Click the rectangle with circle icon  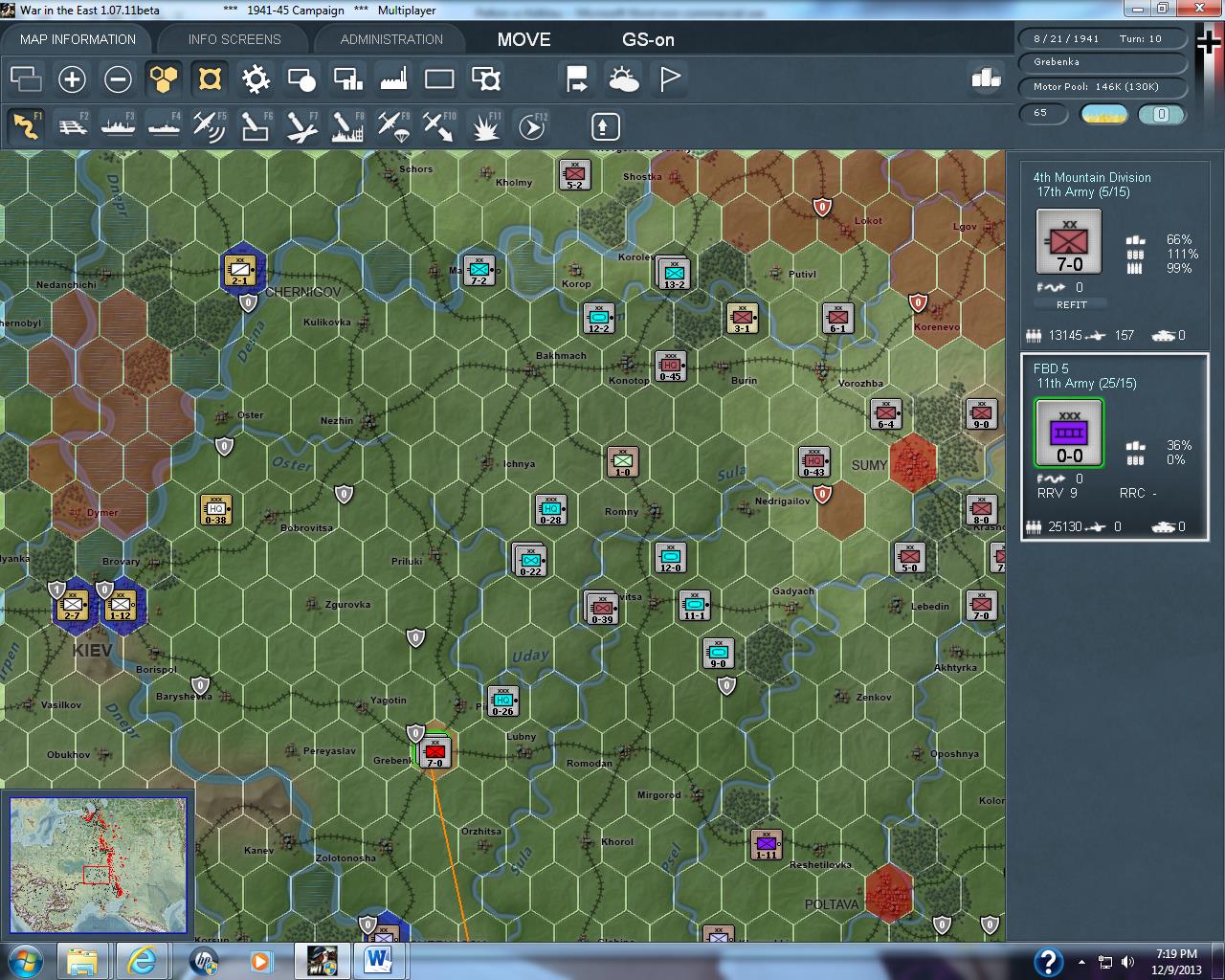tap(301, 78)
